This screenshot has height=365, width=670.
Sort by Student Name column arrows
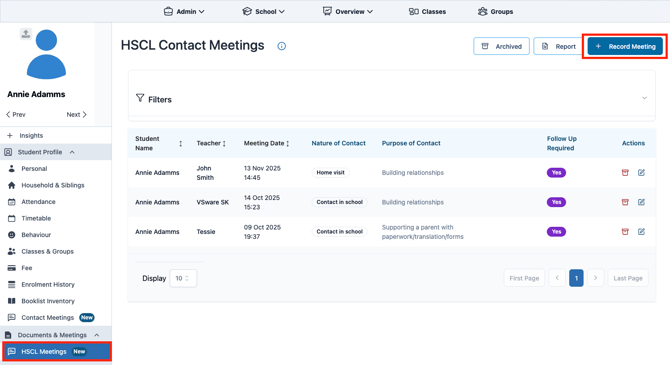181,144
